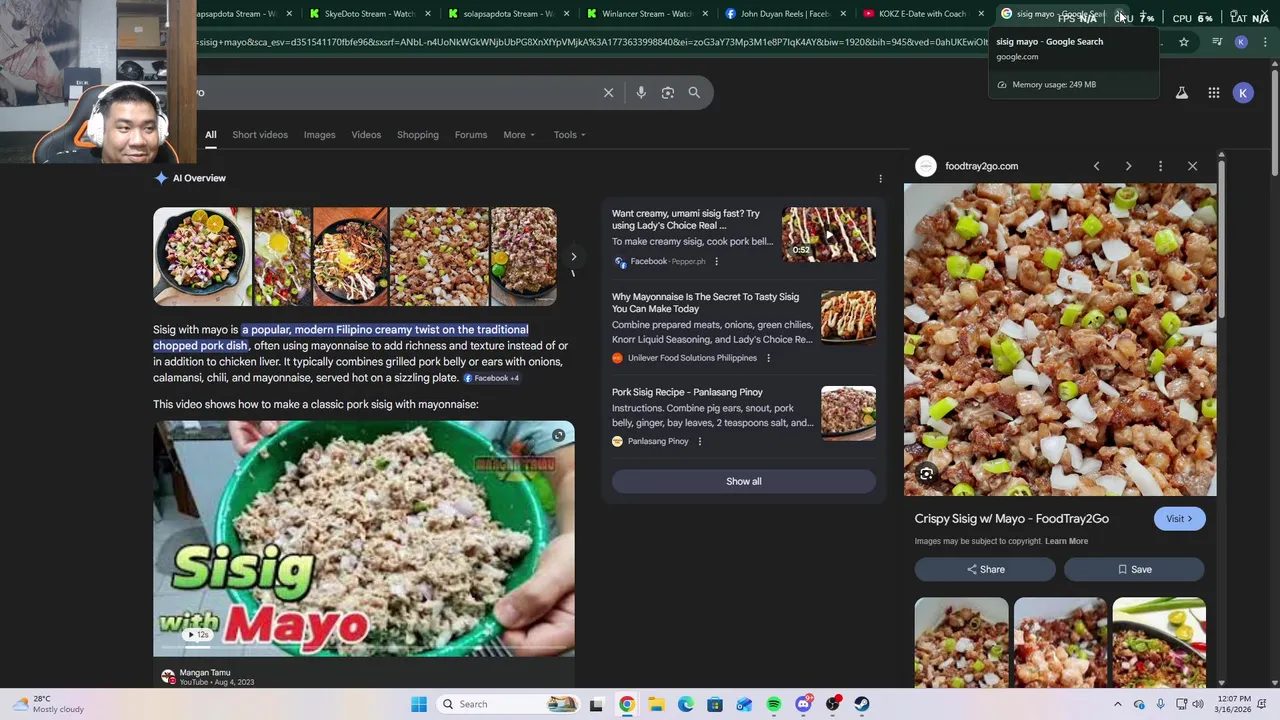Save the Crispy Sisig image
The height and width of the screenshot is (720, 1280).
pos(1134,569)
